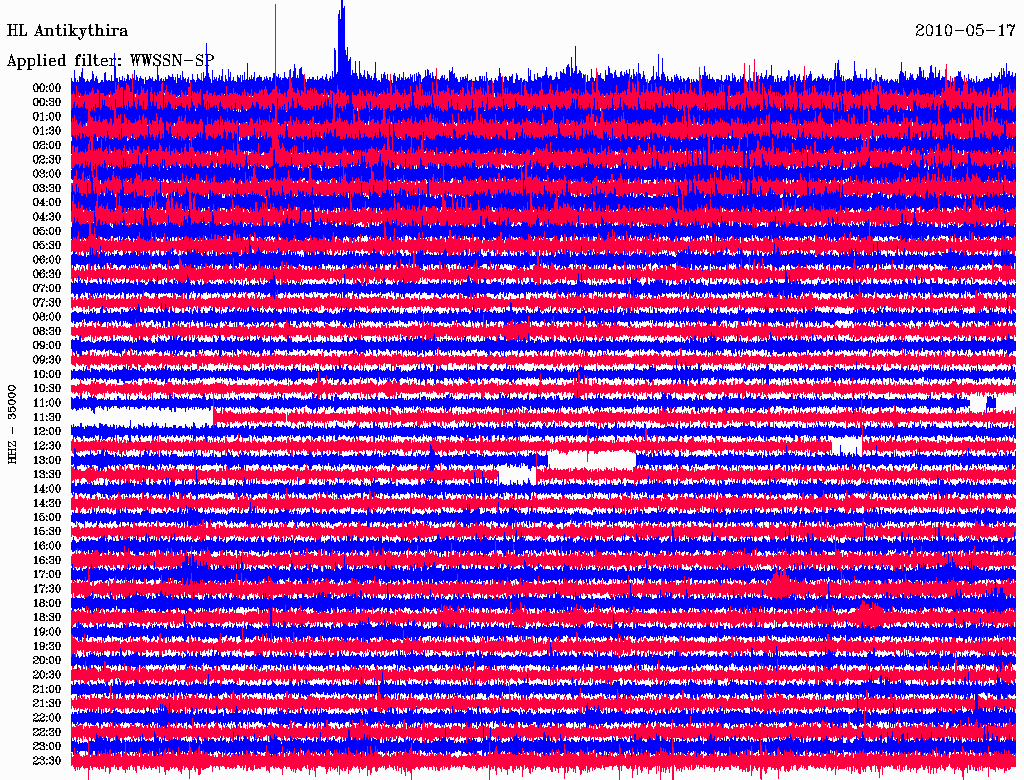This screenshot has height=780, width=1024.
Task: Click the 06:00 time label
Action: pos(47,260)
